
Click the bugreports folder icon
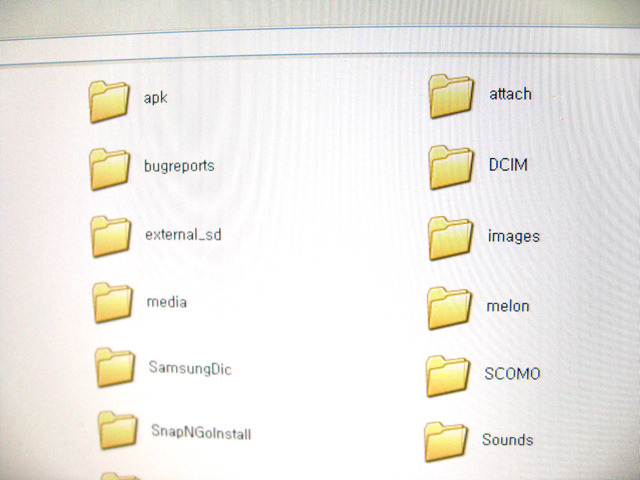(x=110, y=168)
